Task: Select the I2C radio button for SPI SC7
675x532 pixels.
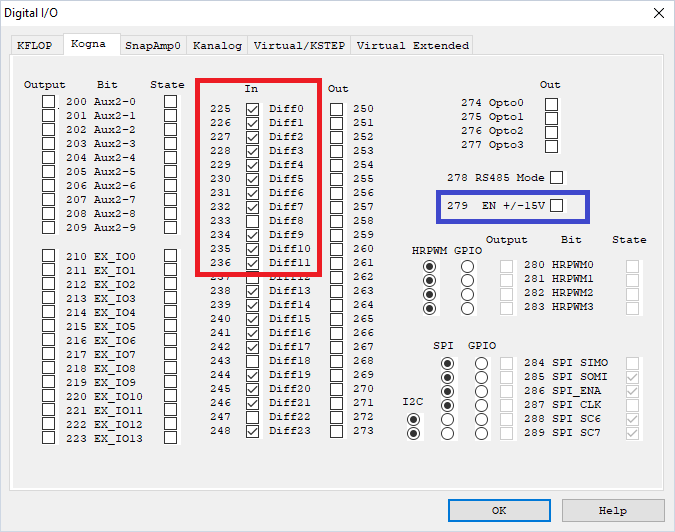Action: coord(413,434)
